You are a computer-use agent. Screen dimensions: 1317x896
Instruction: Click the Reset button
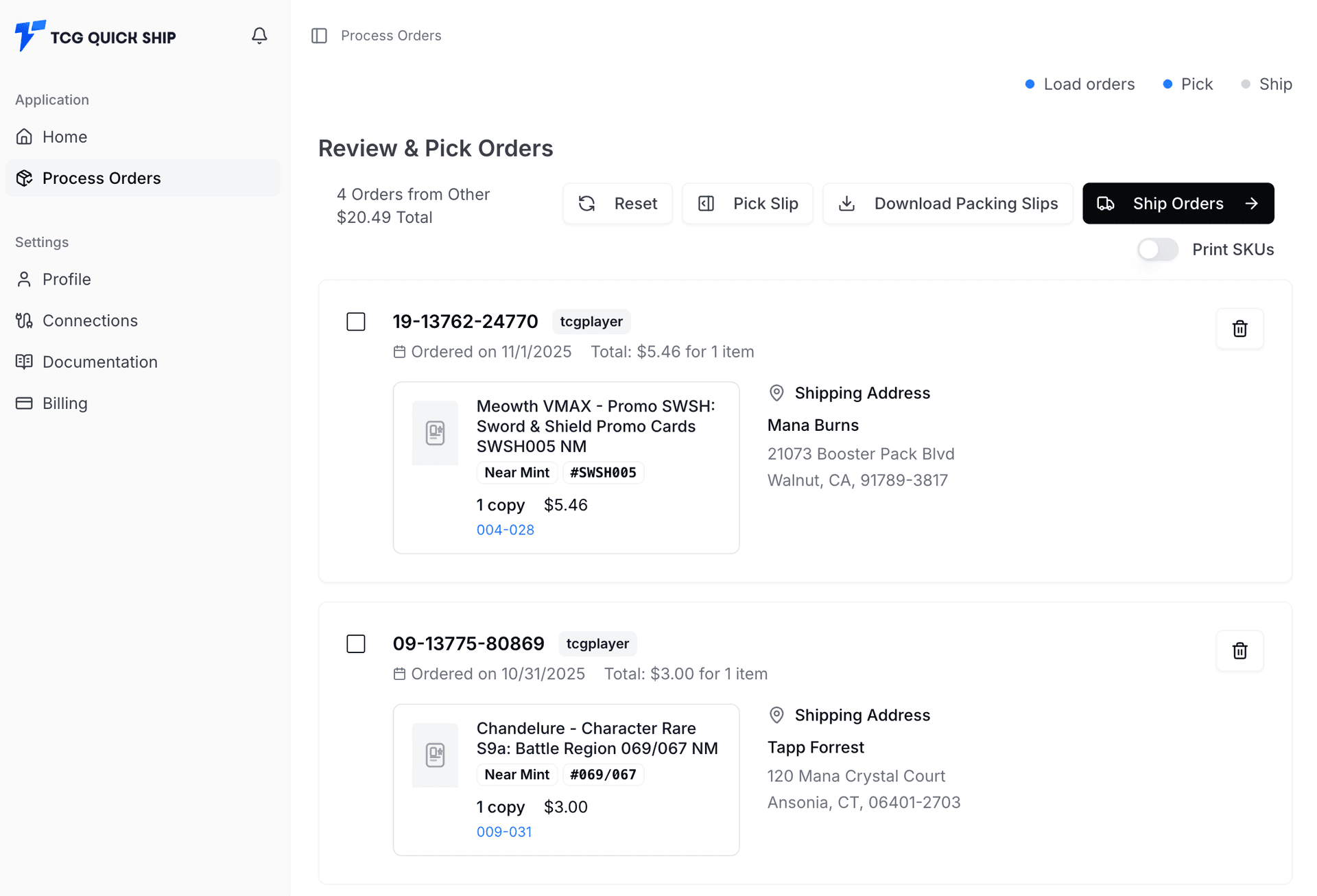pos(617,204)
